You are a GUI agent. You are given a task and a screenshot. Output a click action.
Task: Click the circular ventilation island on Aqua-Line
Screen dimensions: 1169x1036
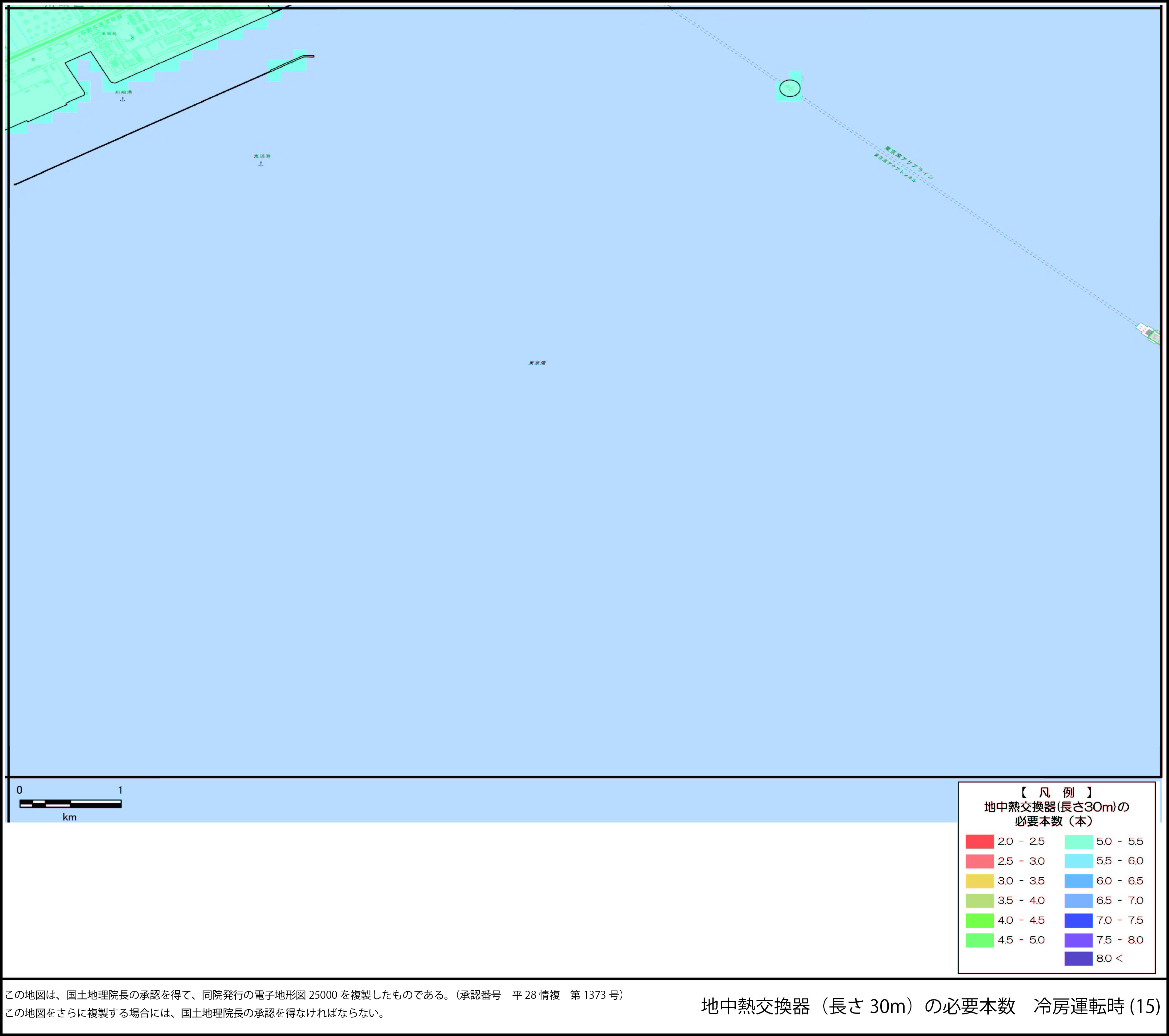790,89
